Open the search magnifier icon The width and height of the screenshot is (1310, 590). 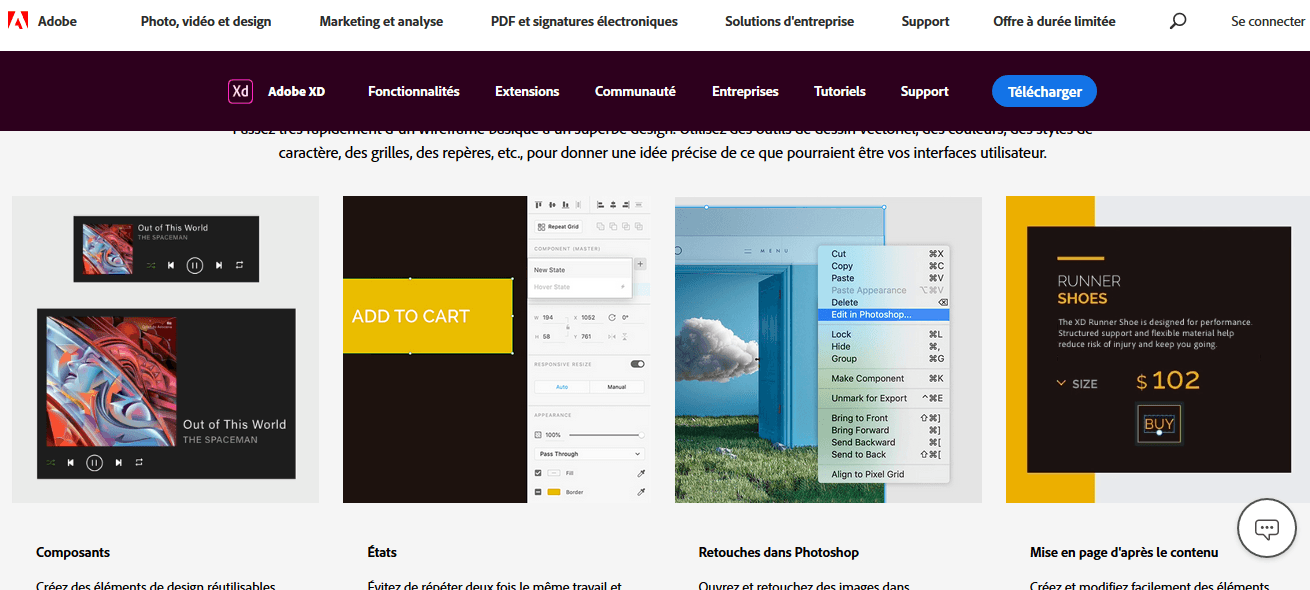(x=1178, y=21)
